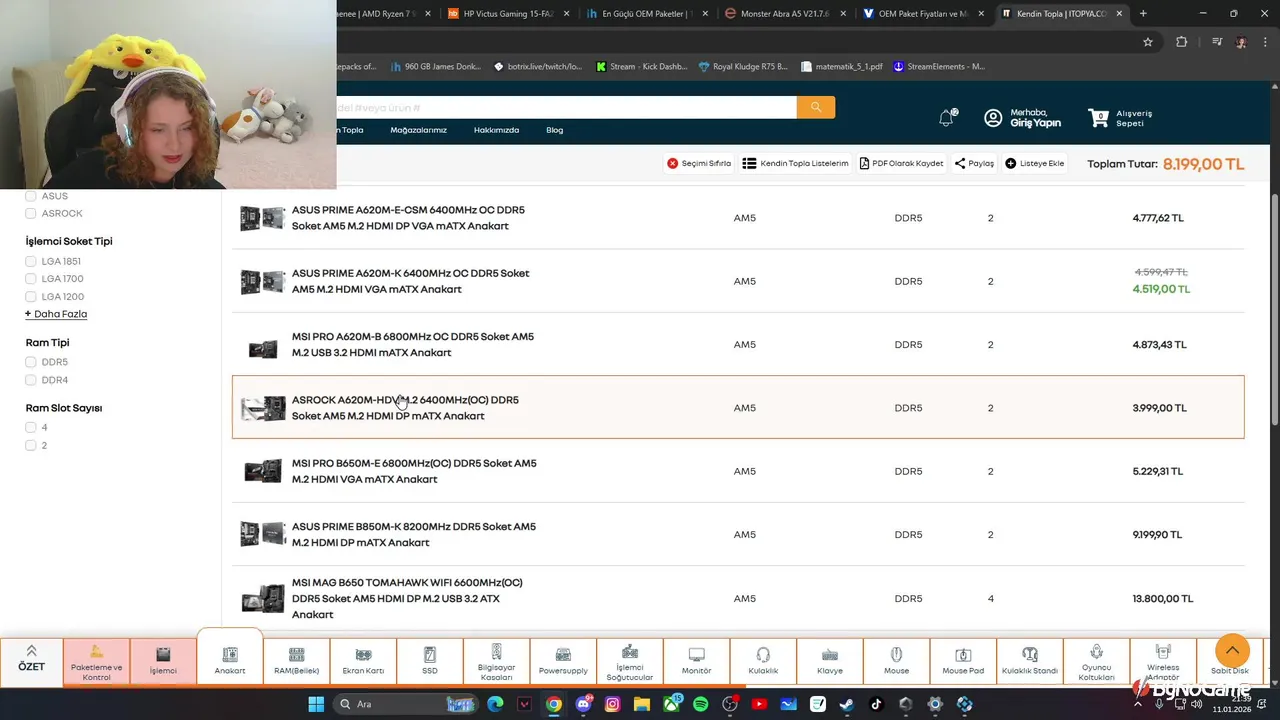Select MSI PRO B650M-E motherboard
The height and width of the screenshot is (720, 1280).
click(738, 471)
